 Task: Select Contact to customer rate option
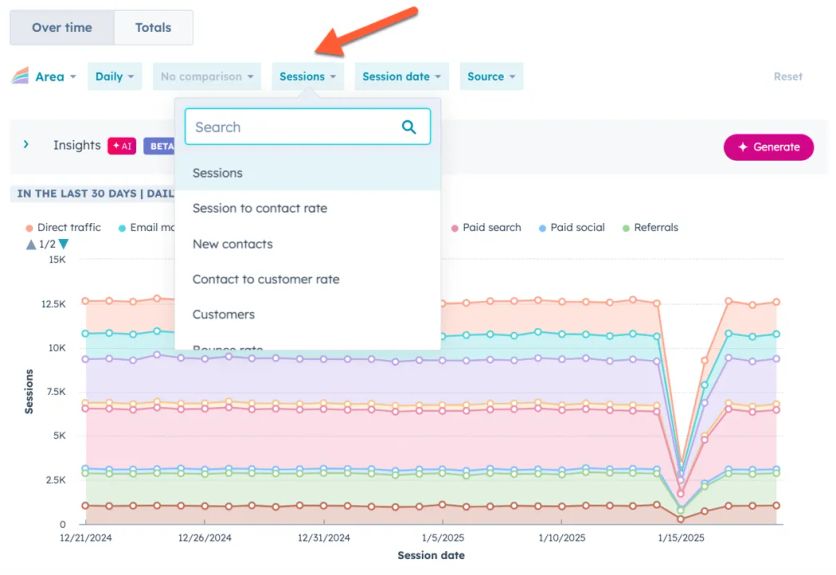point(308,279)
